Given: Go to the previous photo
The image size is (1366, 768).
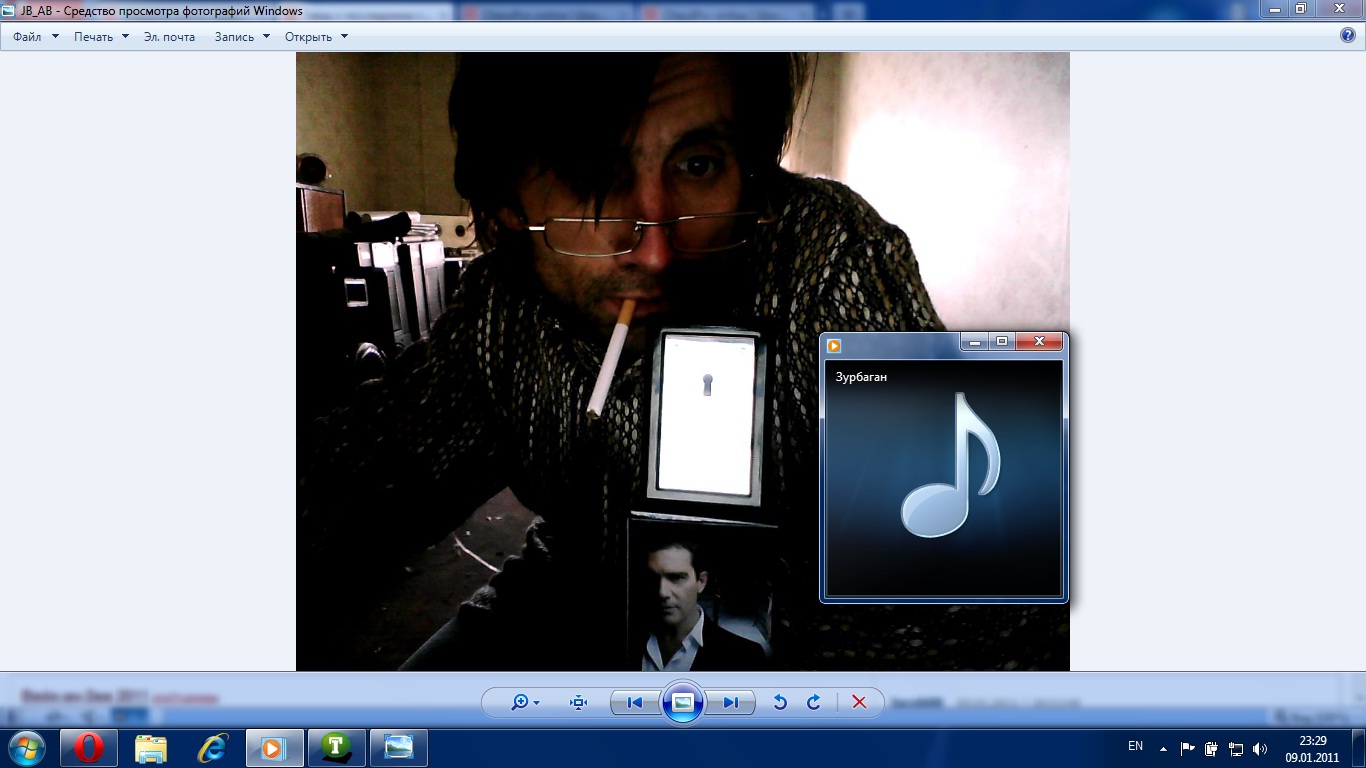Looking at the screenshot, I should click(x=635, y=703).
